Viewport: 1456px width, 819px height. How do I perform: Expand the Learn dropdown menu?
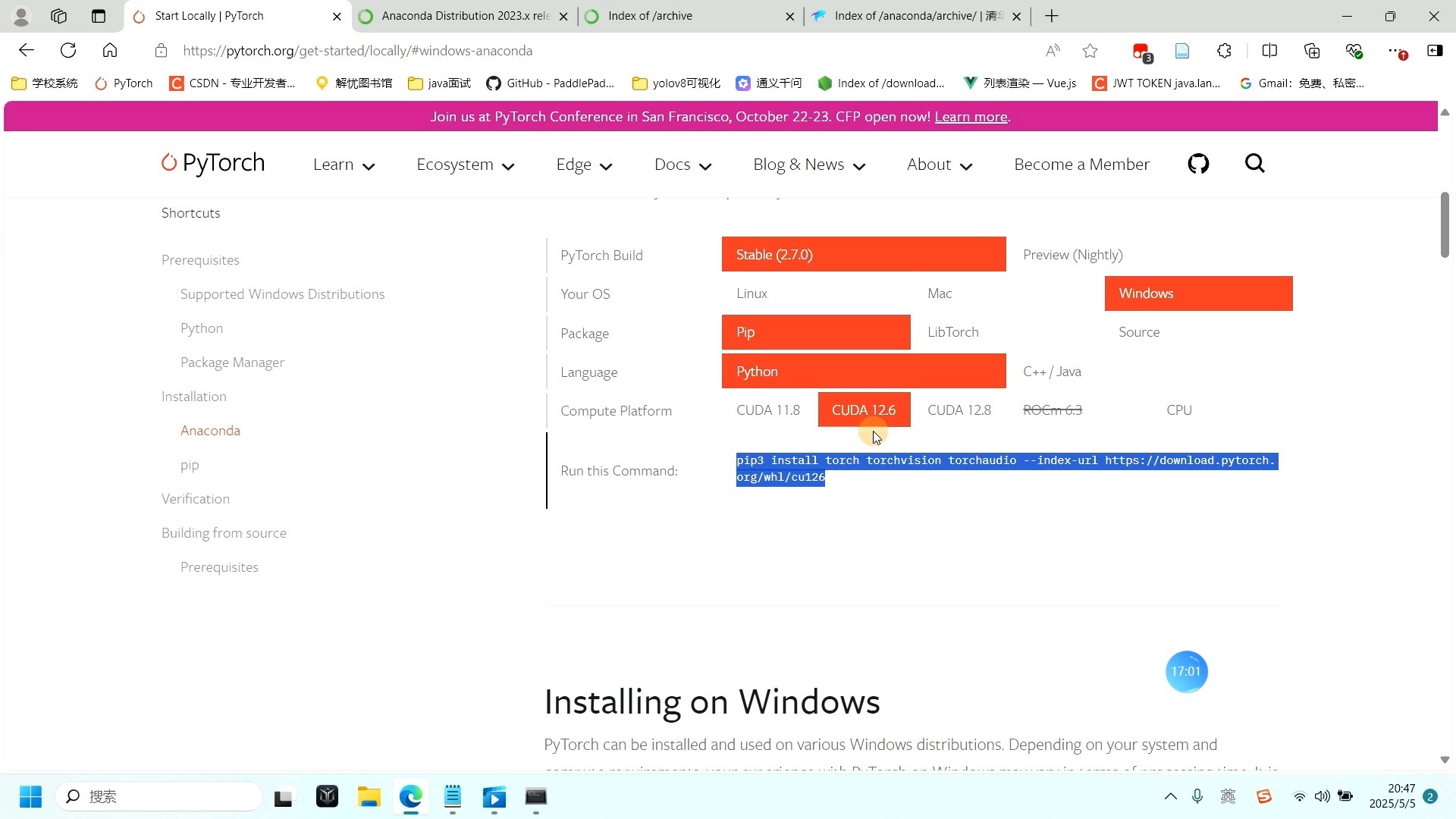click(344, 165)
